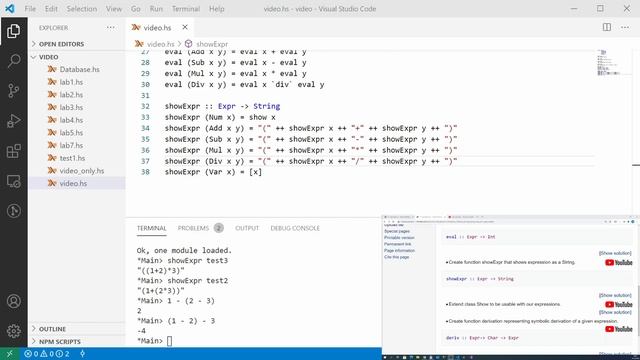Image resolution: width=640 pixels, height=360 pixels.
Task: Place cursor on line 38 showExpr (Var x)
Action: point(213,172)
